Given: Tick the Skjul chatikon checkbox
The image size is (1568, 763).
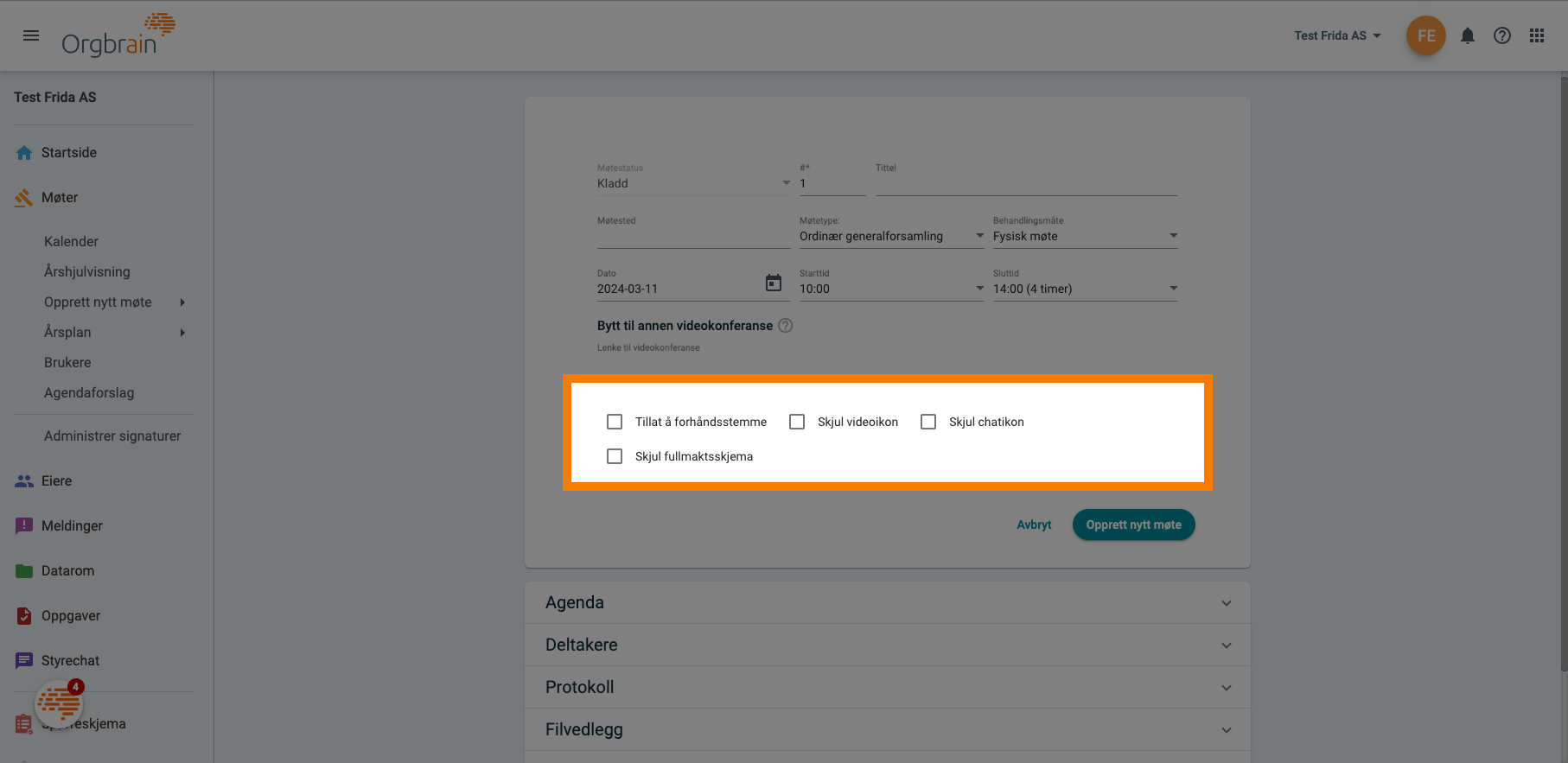Looking at the screenshot, I should click(928, 422).
